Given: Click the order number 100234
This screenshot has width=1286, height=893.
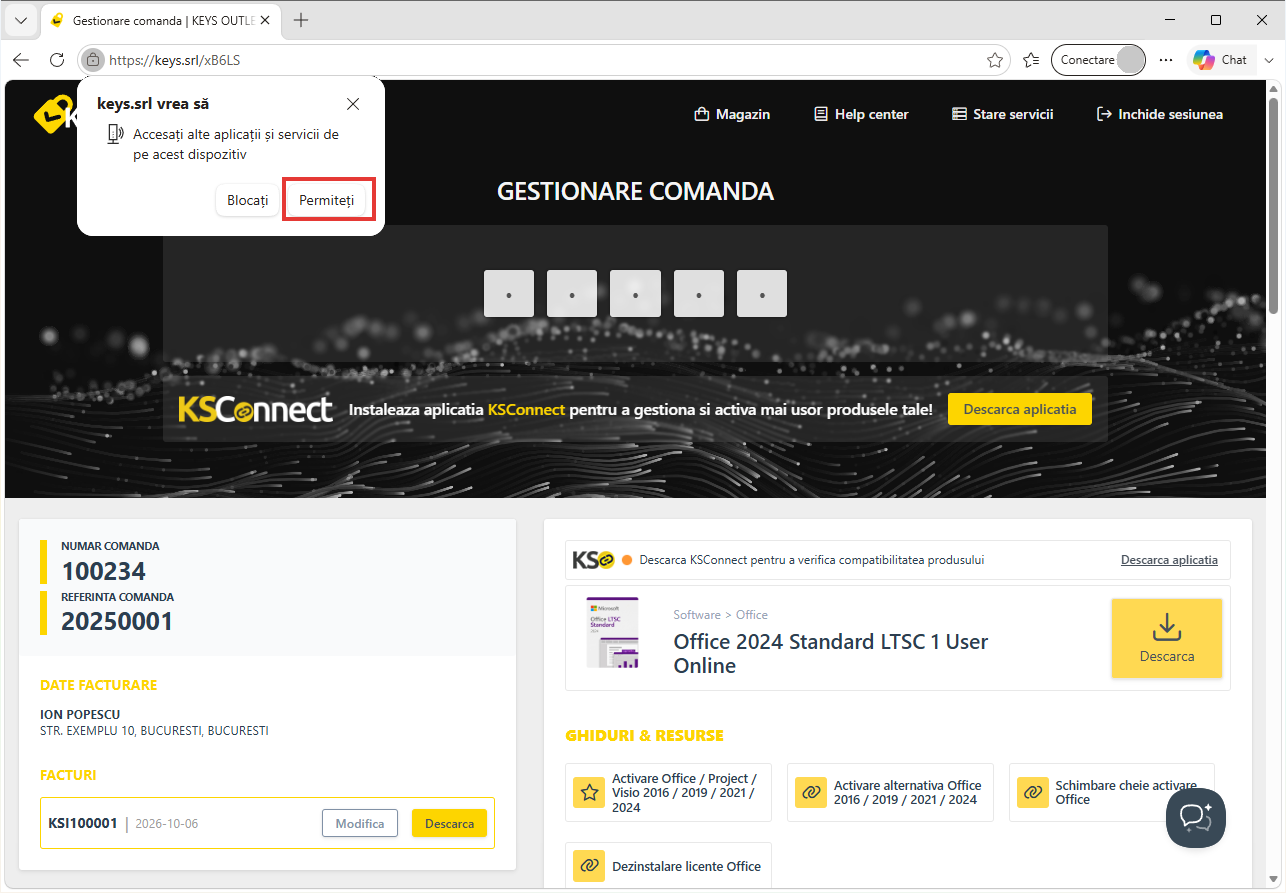Looking at the screenshot, I should [104, 572].
